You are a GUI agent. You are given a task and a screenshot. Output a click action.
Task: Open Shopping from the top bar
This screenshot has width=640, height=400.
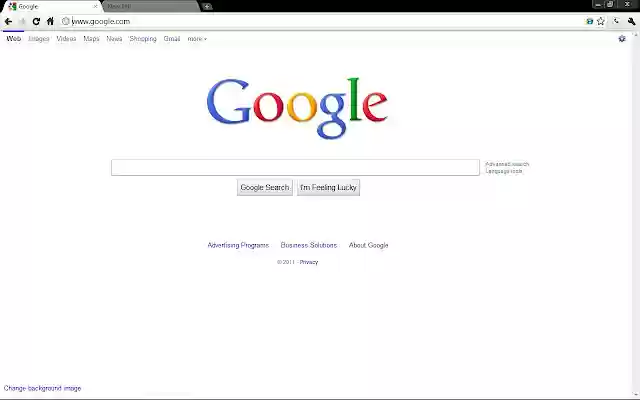(143, 39)
